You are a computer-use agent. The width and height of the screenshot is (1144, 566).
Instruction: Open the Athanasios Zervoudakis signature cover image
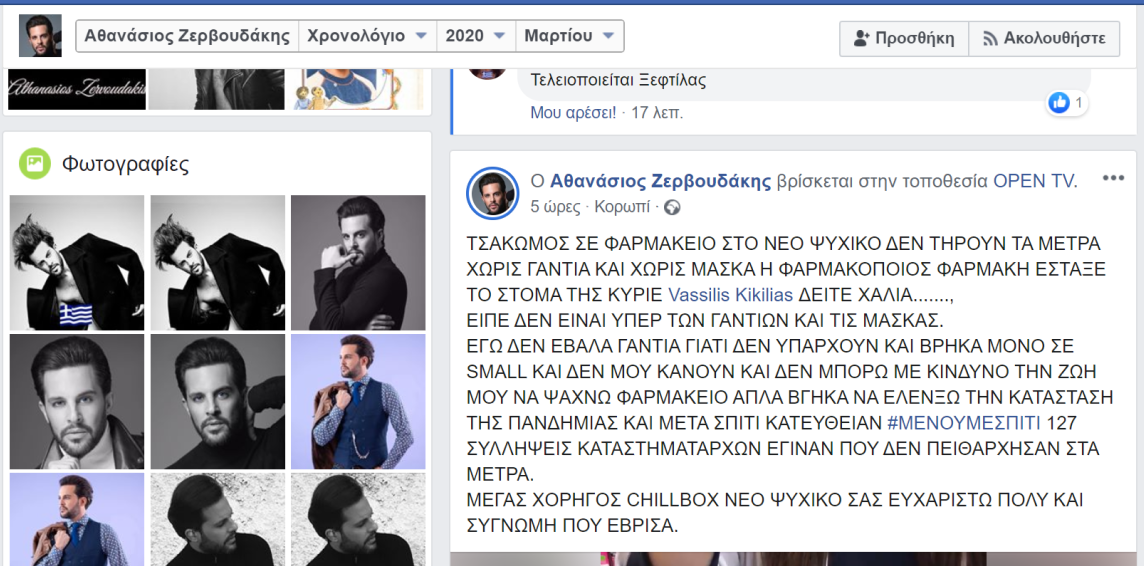(77, 89)
